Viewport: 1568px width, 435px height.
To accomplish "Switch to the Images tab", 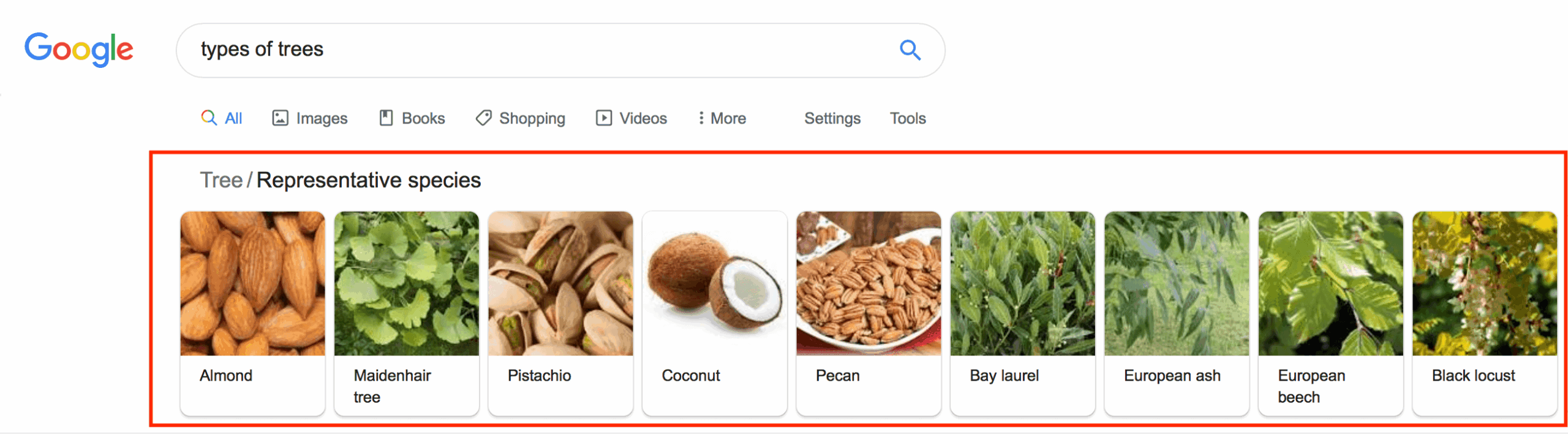I will click(x=310, y=118).
